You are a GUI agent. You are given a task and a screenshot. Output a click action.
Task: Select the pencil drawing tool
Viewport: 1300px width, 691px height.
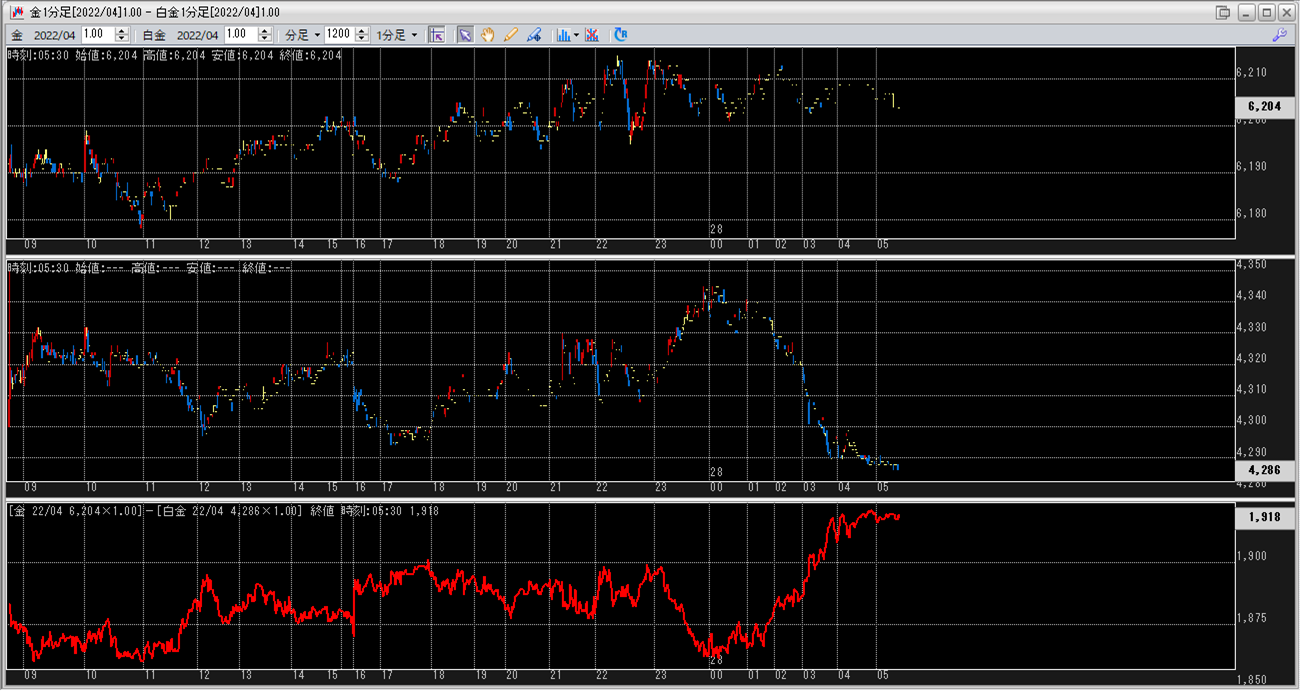pos(511,35)
